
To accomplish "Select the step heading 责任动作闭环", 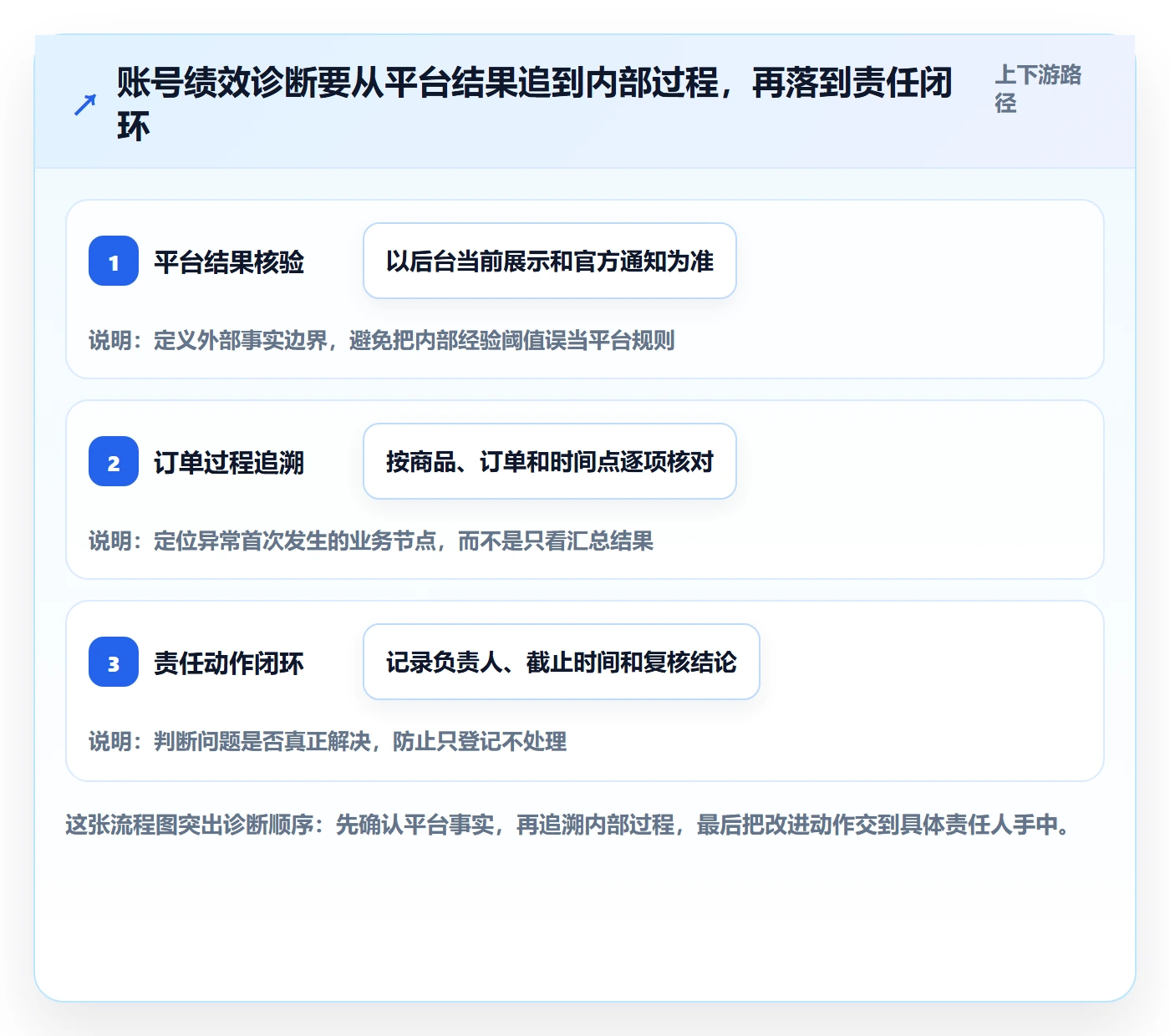I will click(229, 663).
